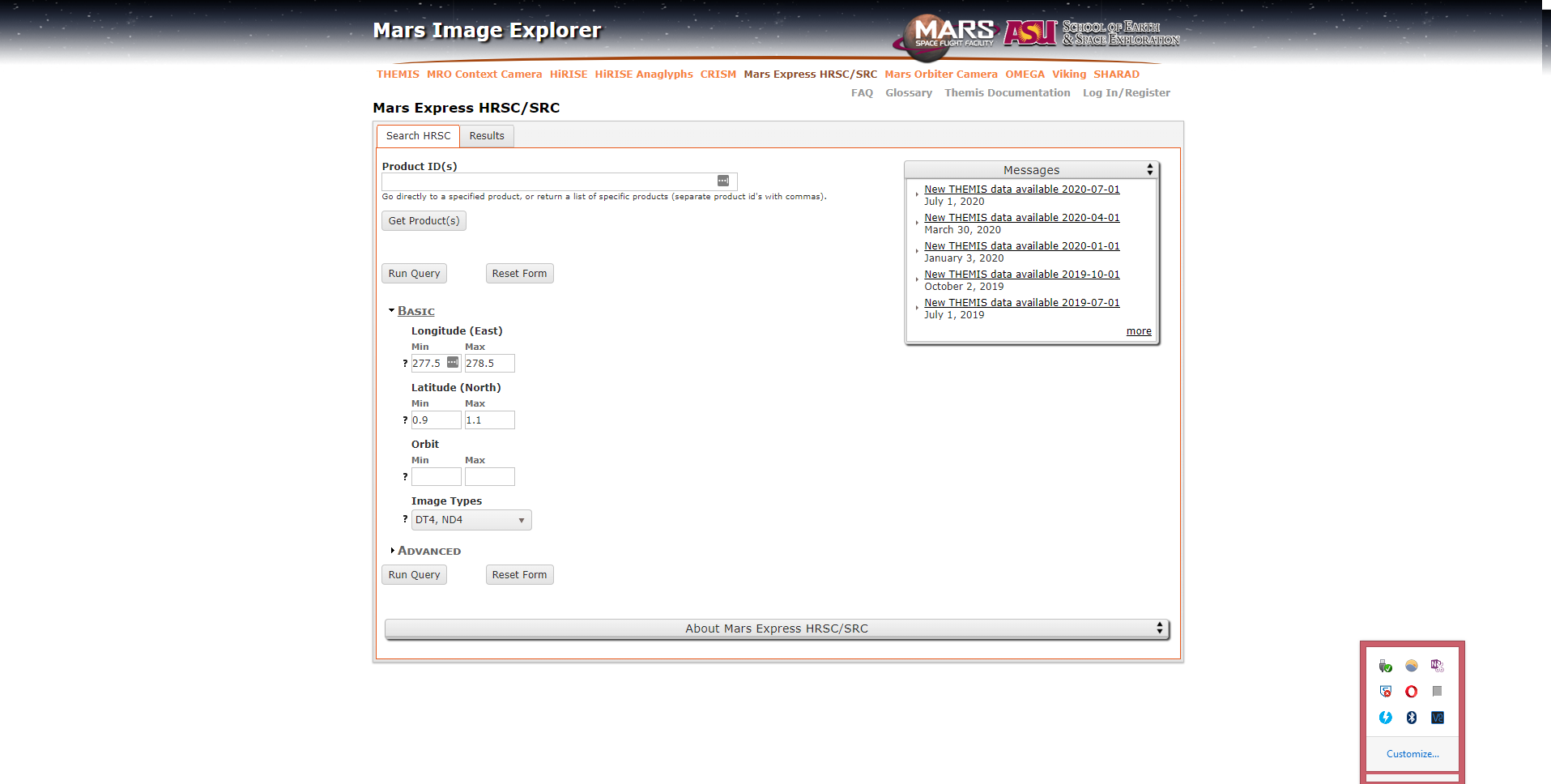This screenshot has width=1551, height=784.
Task: Click Run Query above the Basic section
Action: pos(414,274)
